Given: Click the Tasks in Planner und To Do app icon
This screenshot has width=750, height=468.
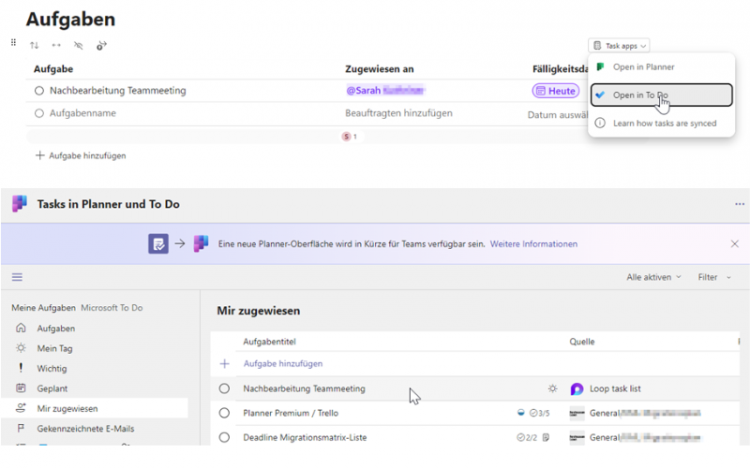Looking at the screenshot, I should pyautogui.click(x=20, y=204).
